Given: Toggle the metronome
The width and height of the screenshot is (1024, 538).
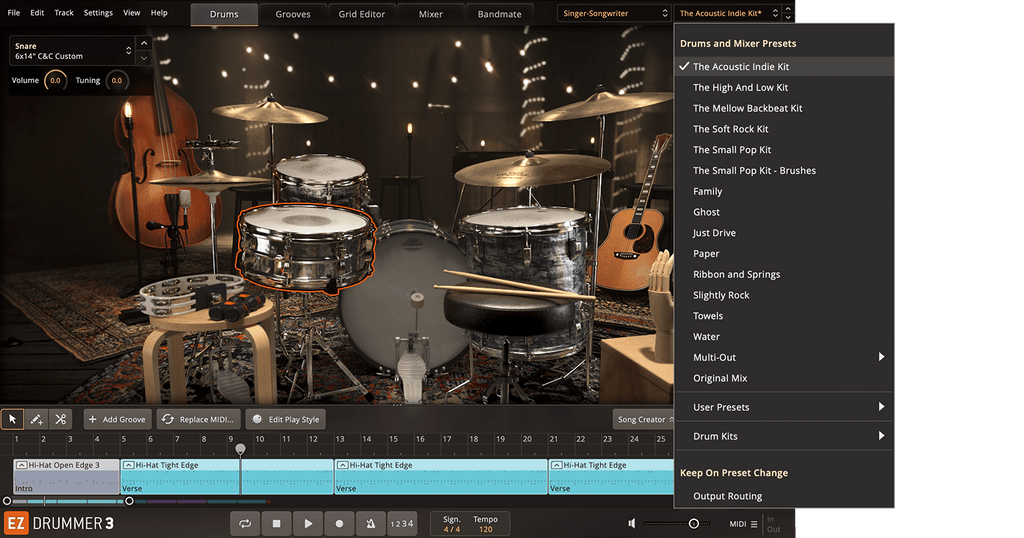Looking at the screenshot, I should pyautogui.click(x=370, y=524).
